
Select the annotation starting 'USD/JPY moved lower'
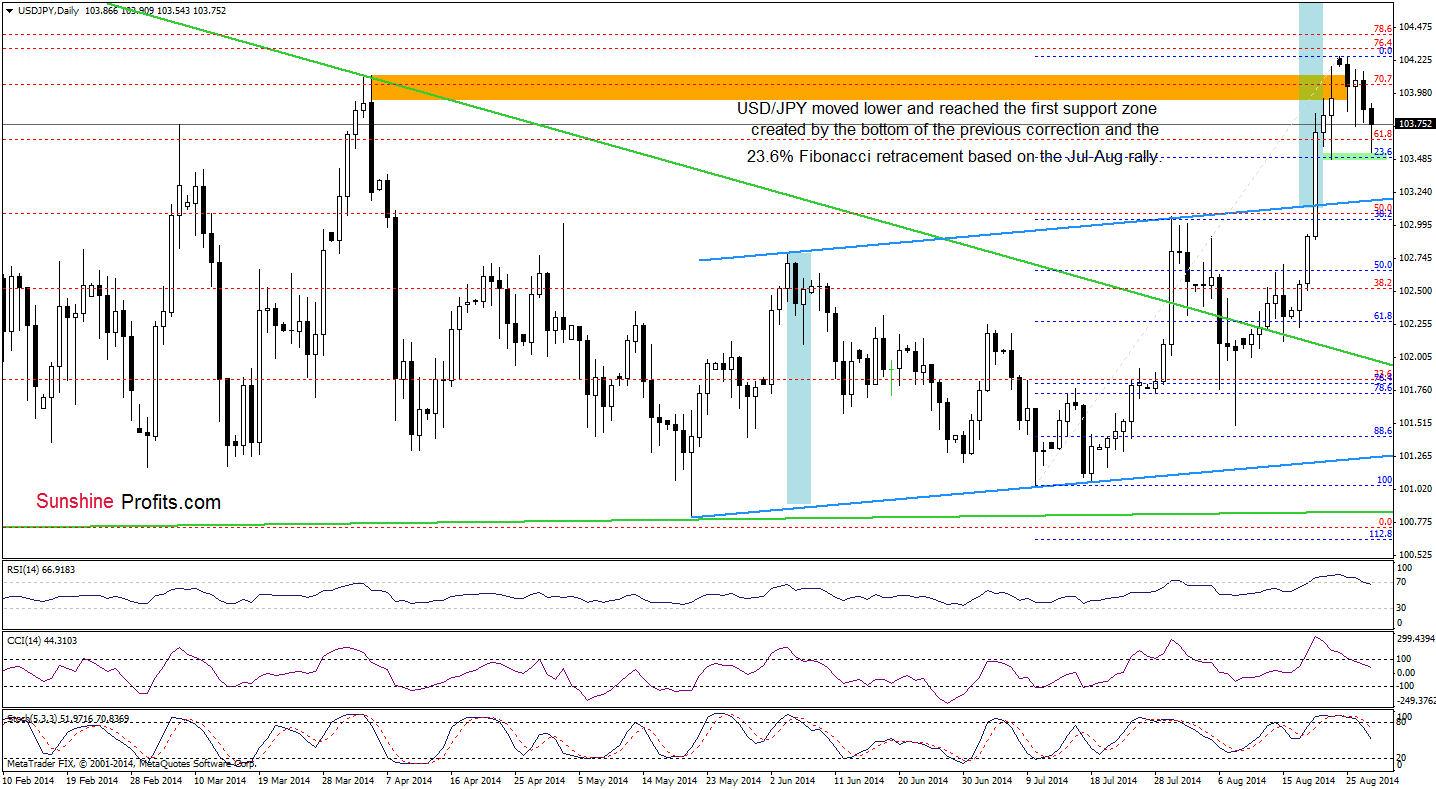pyautogui.click(x=948, y=131)
